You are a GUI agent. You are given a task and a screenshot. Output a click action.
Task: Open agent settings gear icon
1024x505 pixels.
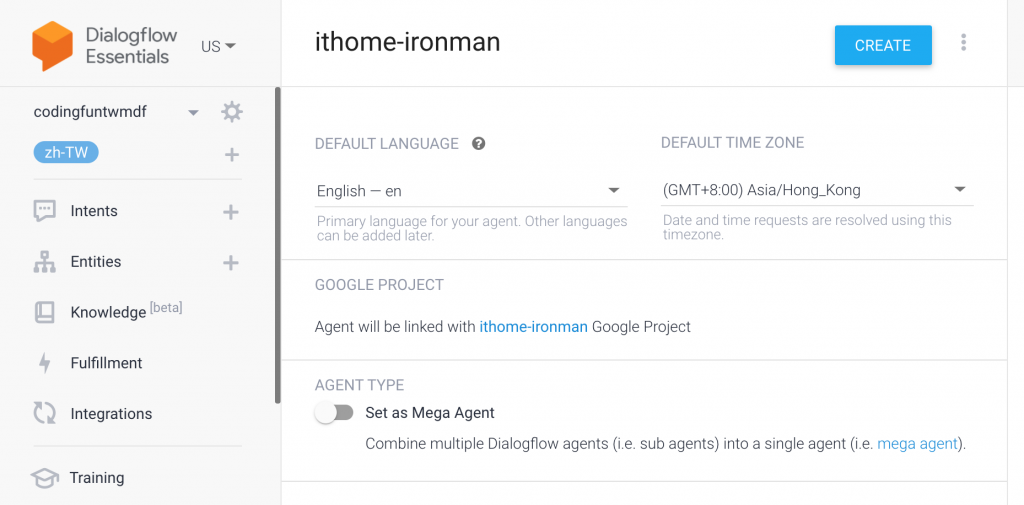[232, 112]
